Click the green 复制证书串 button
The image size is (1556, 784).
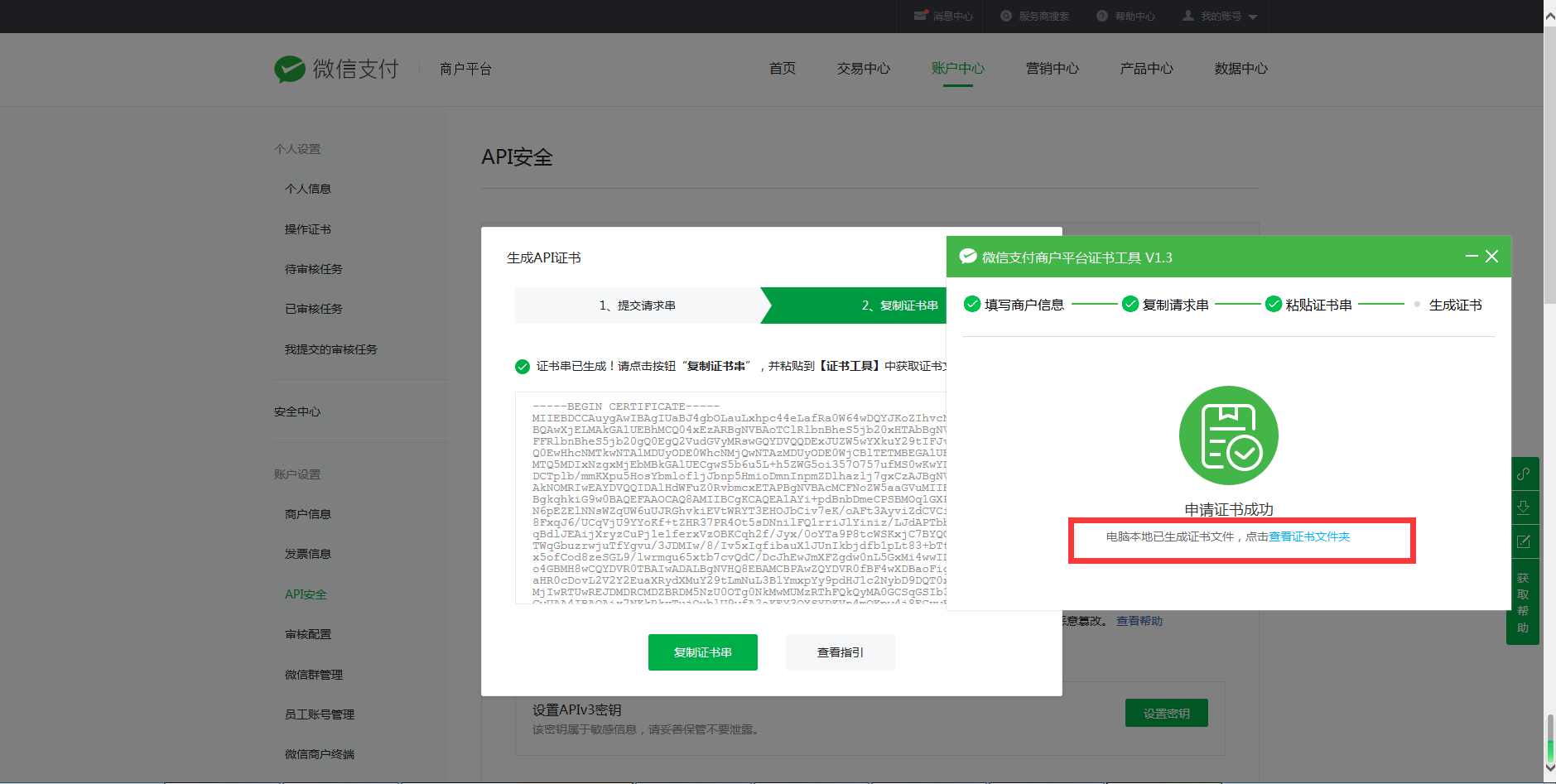[703, 652]
